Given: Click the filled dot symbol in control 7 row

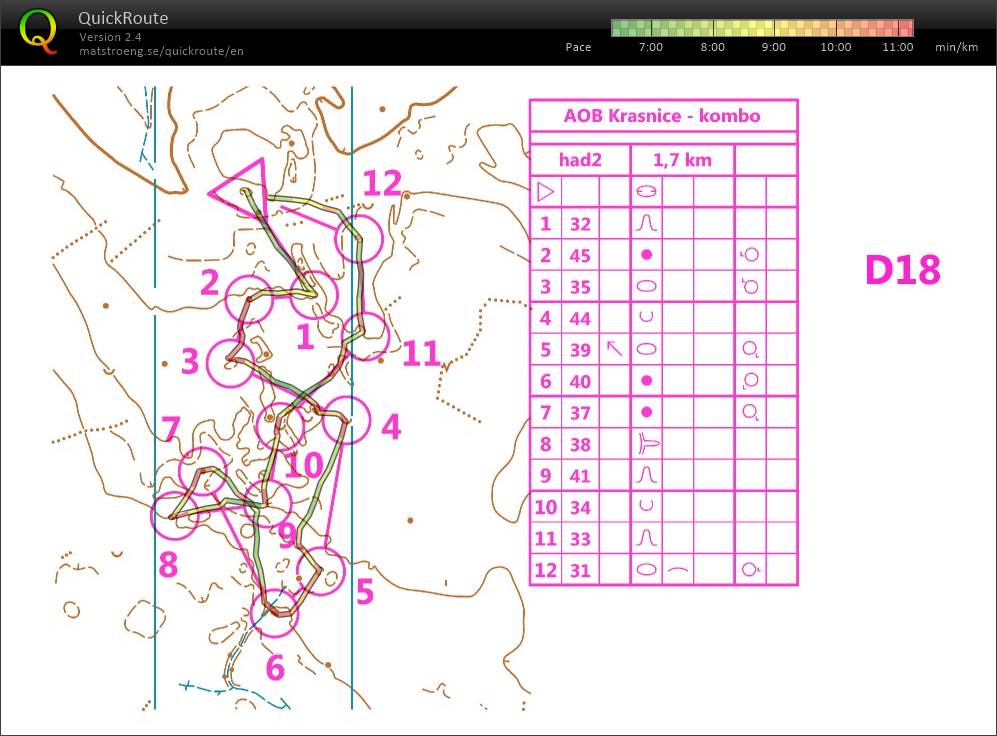Looking at the screenshot, I should 646,412.
